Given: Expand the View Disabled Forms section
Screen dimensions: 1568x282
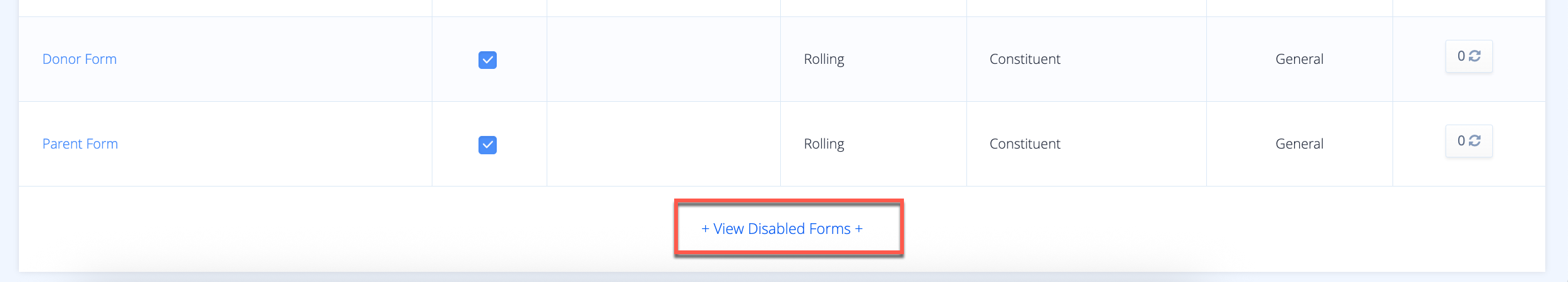Looking at the screenshot, I should 782,229.
